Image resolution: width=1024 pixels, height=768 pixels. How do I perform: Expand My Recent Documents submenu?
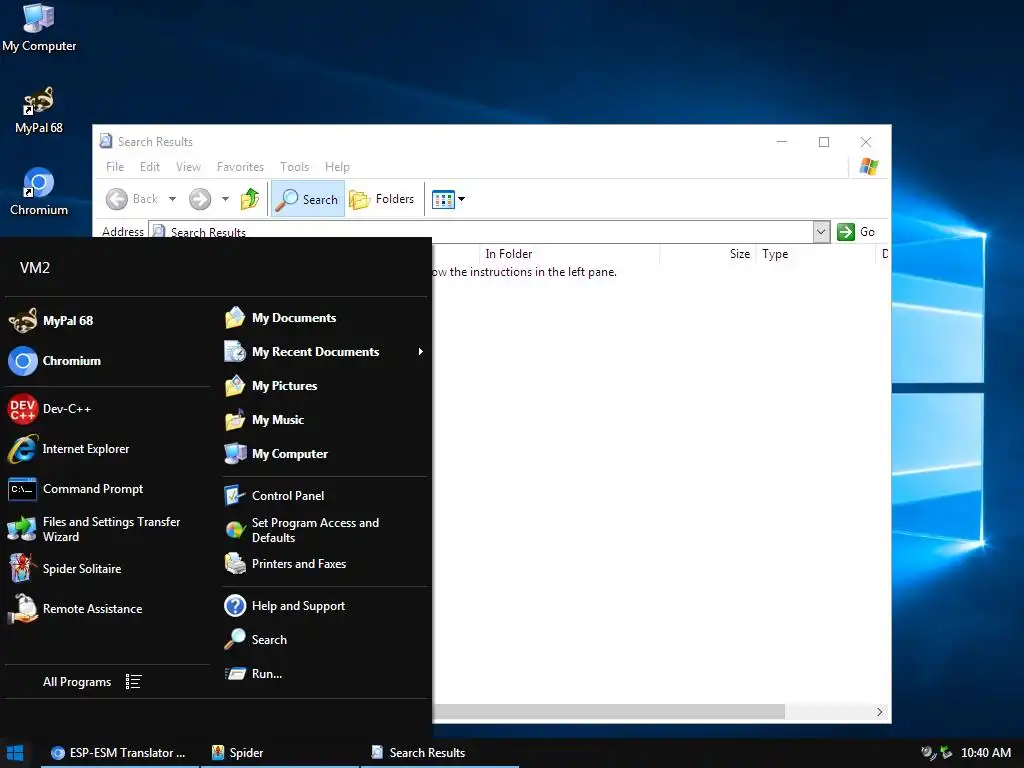click(x=324, y=352)
